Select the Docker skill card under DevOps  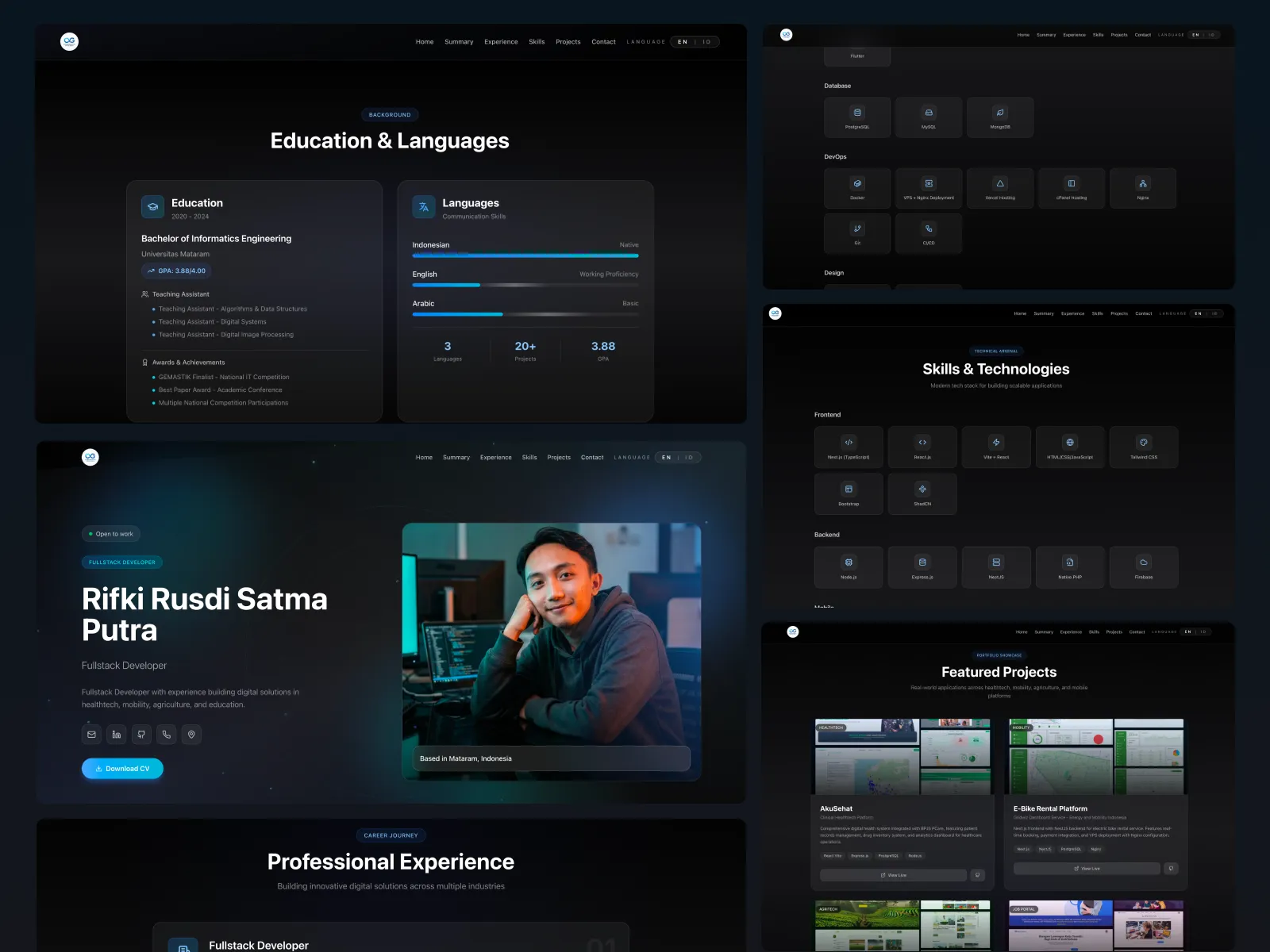click(x=857, y=188)
